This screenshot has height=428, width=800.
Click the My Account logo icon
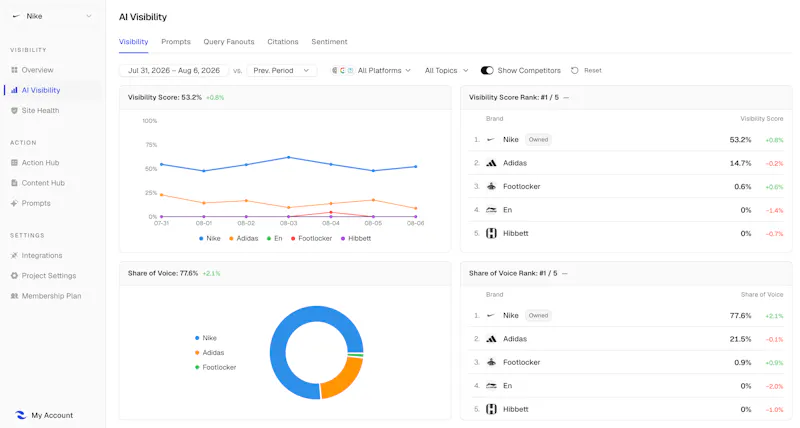(x=20, y=415)
